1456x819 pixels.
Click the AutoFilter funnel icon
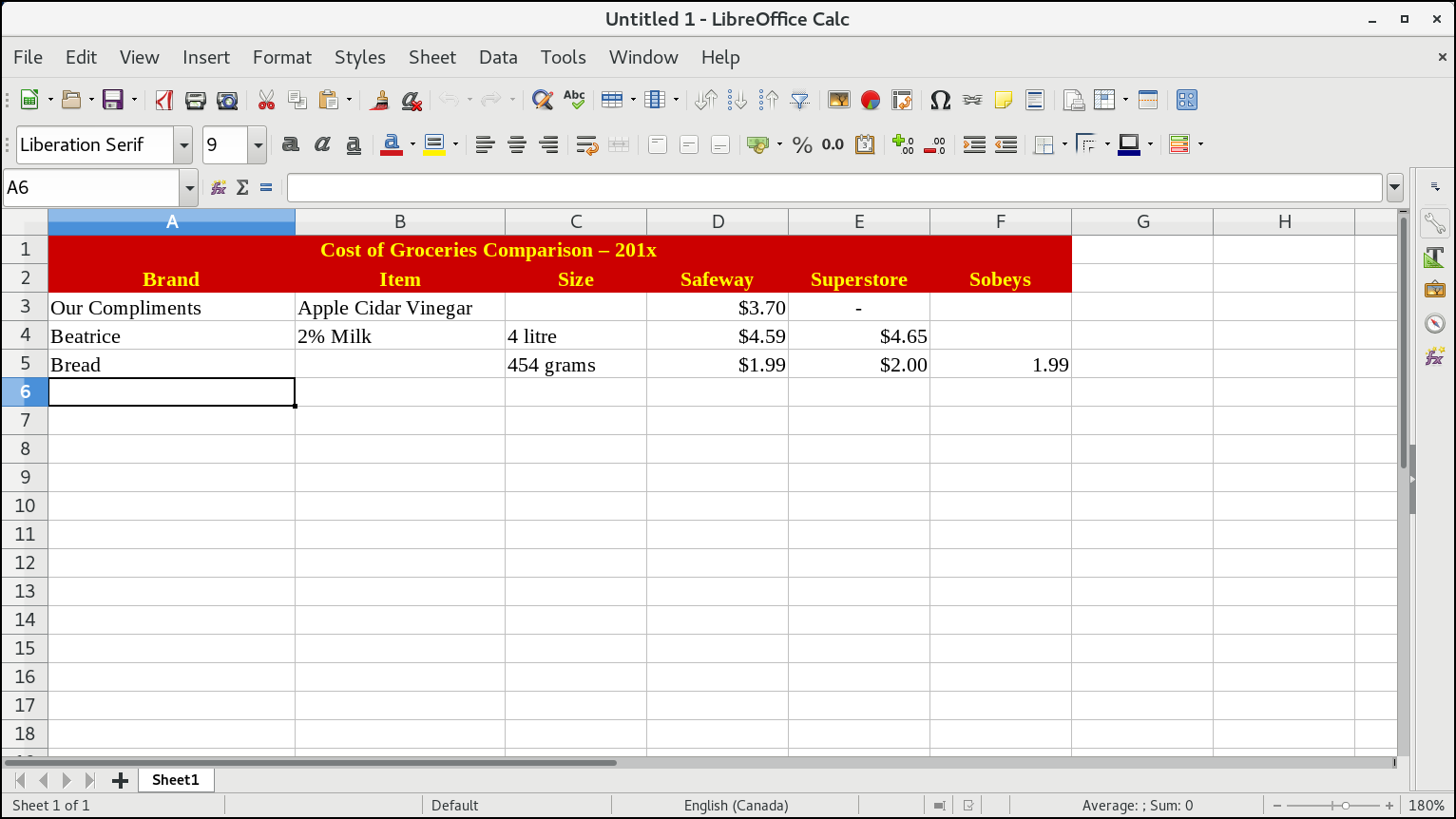tap(800, 100)
